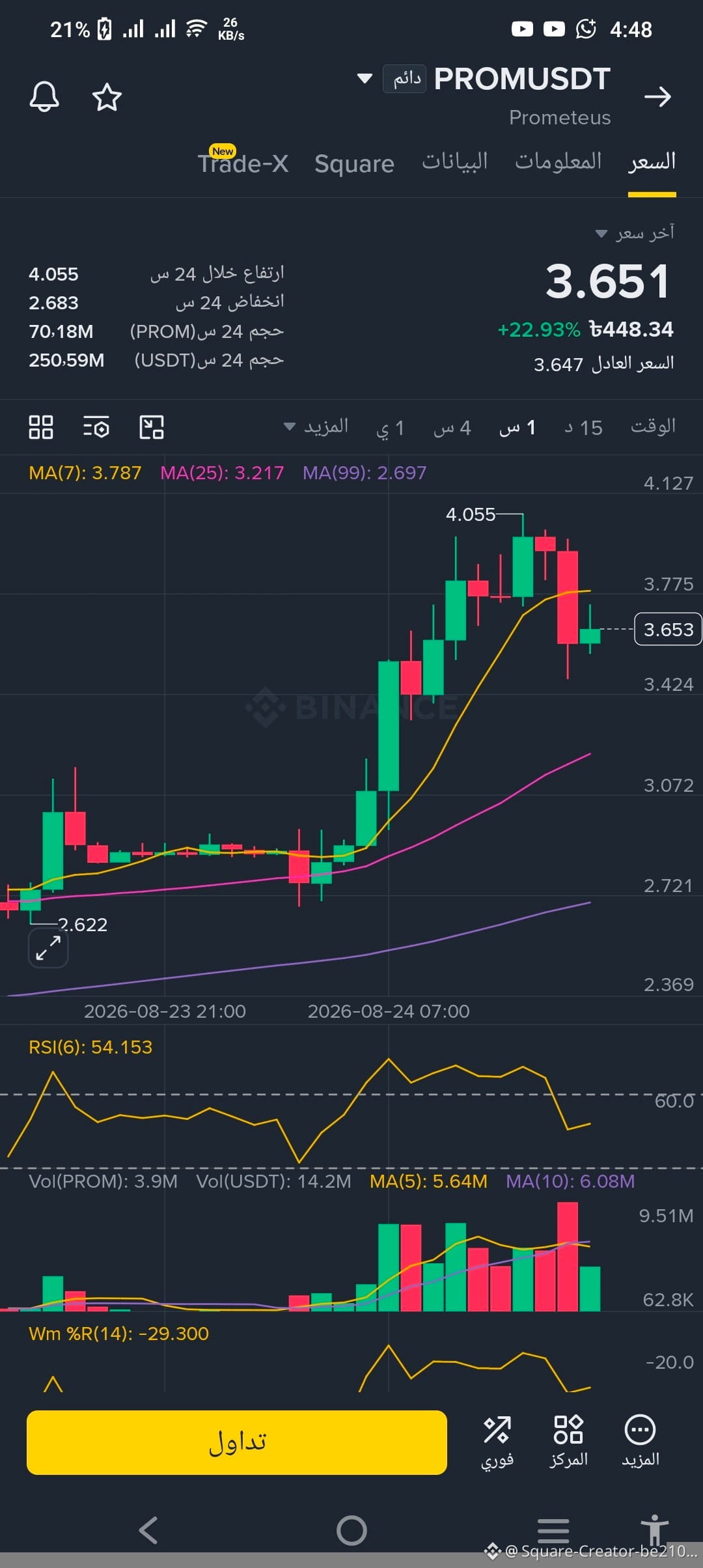Tap the السعر العادل mark price 3.647
The height and width of the screenshot is (1568, 703).
tap(603, 364)
